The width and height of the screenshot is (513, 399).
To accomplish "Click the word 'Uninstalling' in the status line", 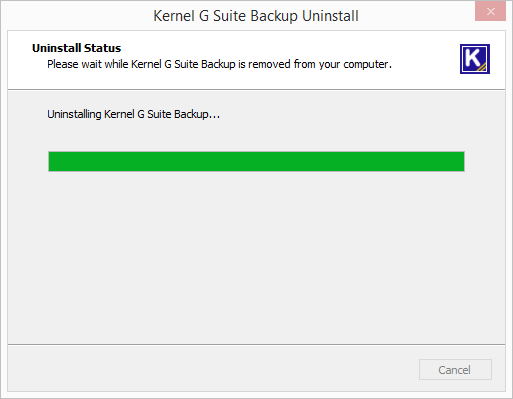I will click(x=74, y=114).
